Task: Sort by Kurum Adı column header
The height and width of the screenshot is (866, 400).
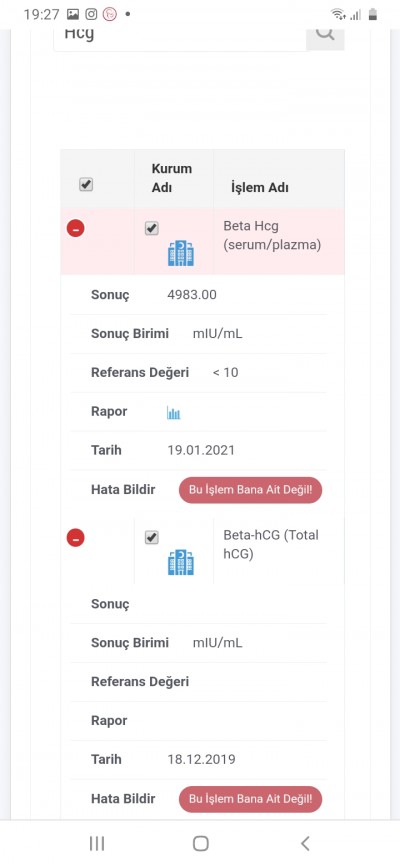Action: pos(172,178)
